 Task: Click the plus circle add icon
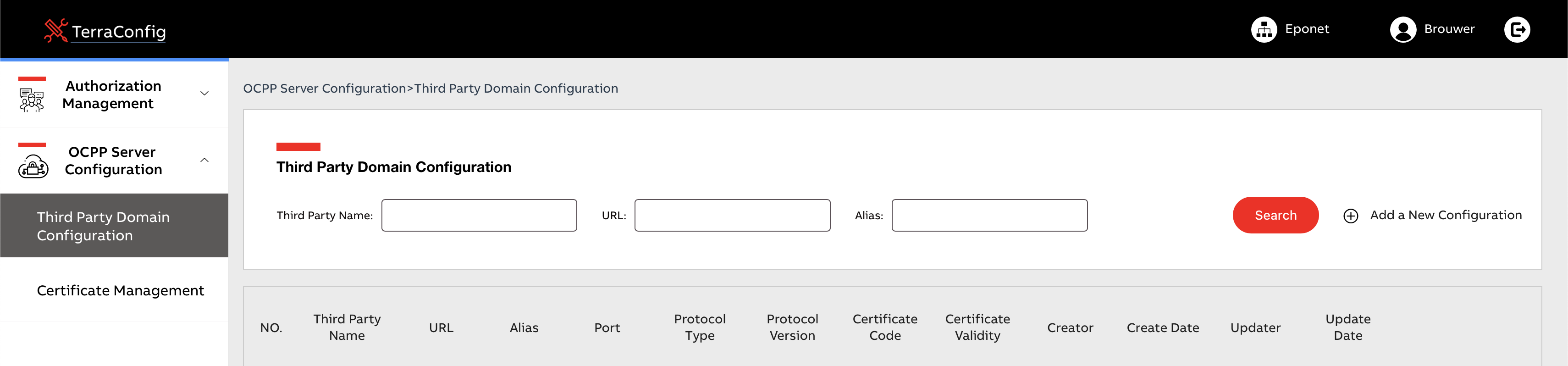(1350, 216)
